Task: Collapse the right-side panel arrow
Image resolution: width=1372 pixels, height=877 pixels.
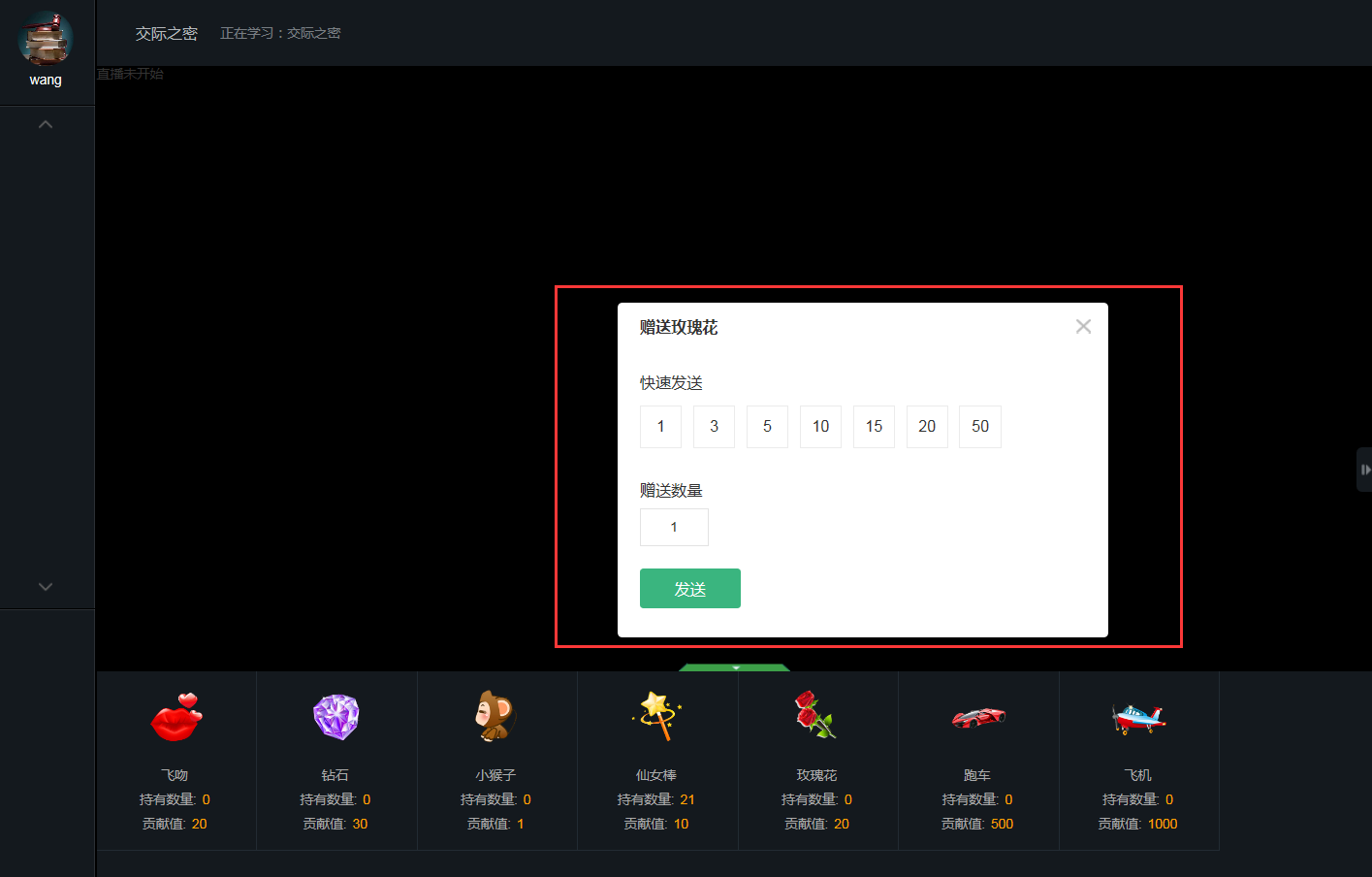Action: click(x=1365, y=469)
